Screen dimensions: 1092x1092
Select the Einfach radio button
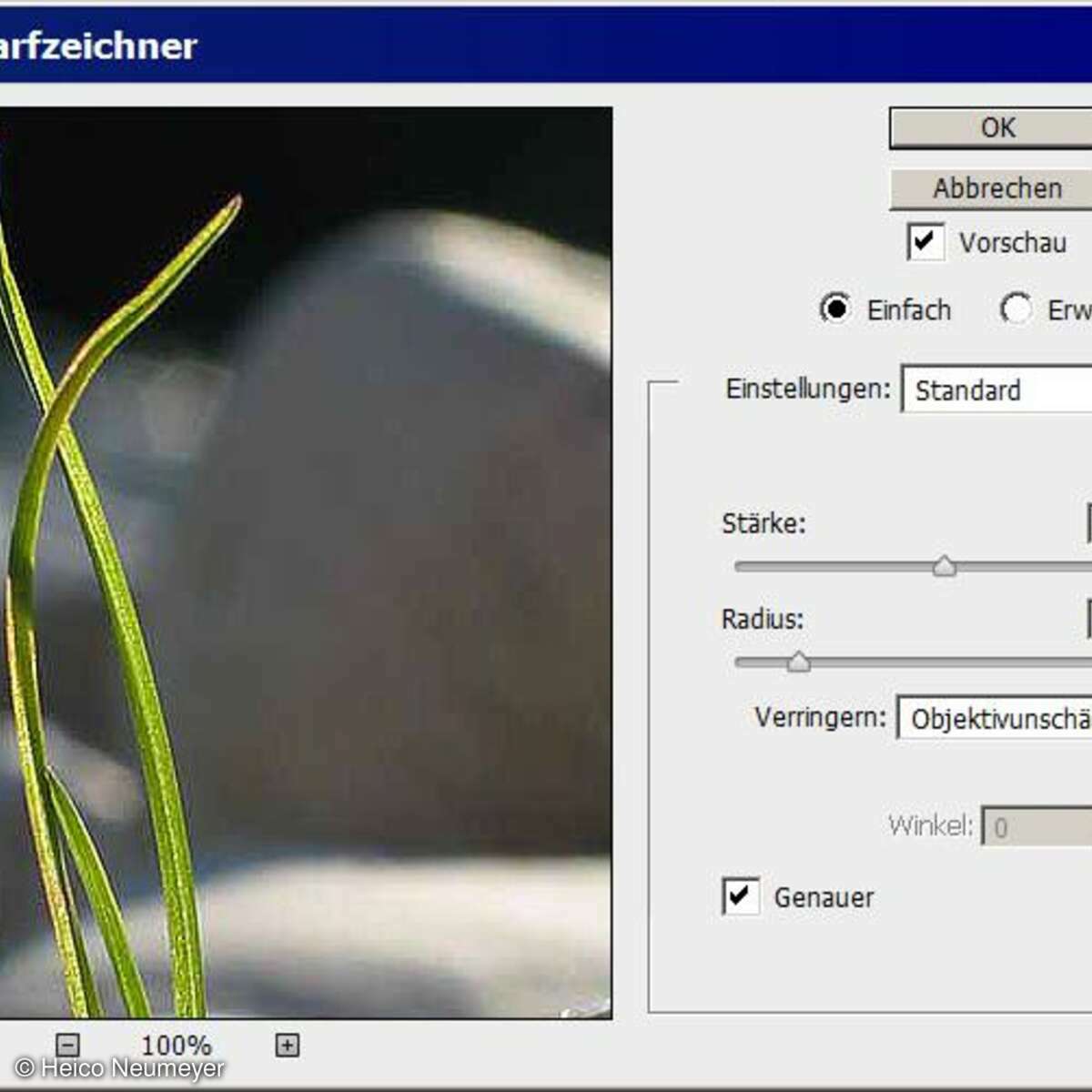point(834,309)
